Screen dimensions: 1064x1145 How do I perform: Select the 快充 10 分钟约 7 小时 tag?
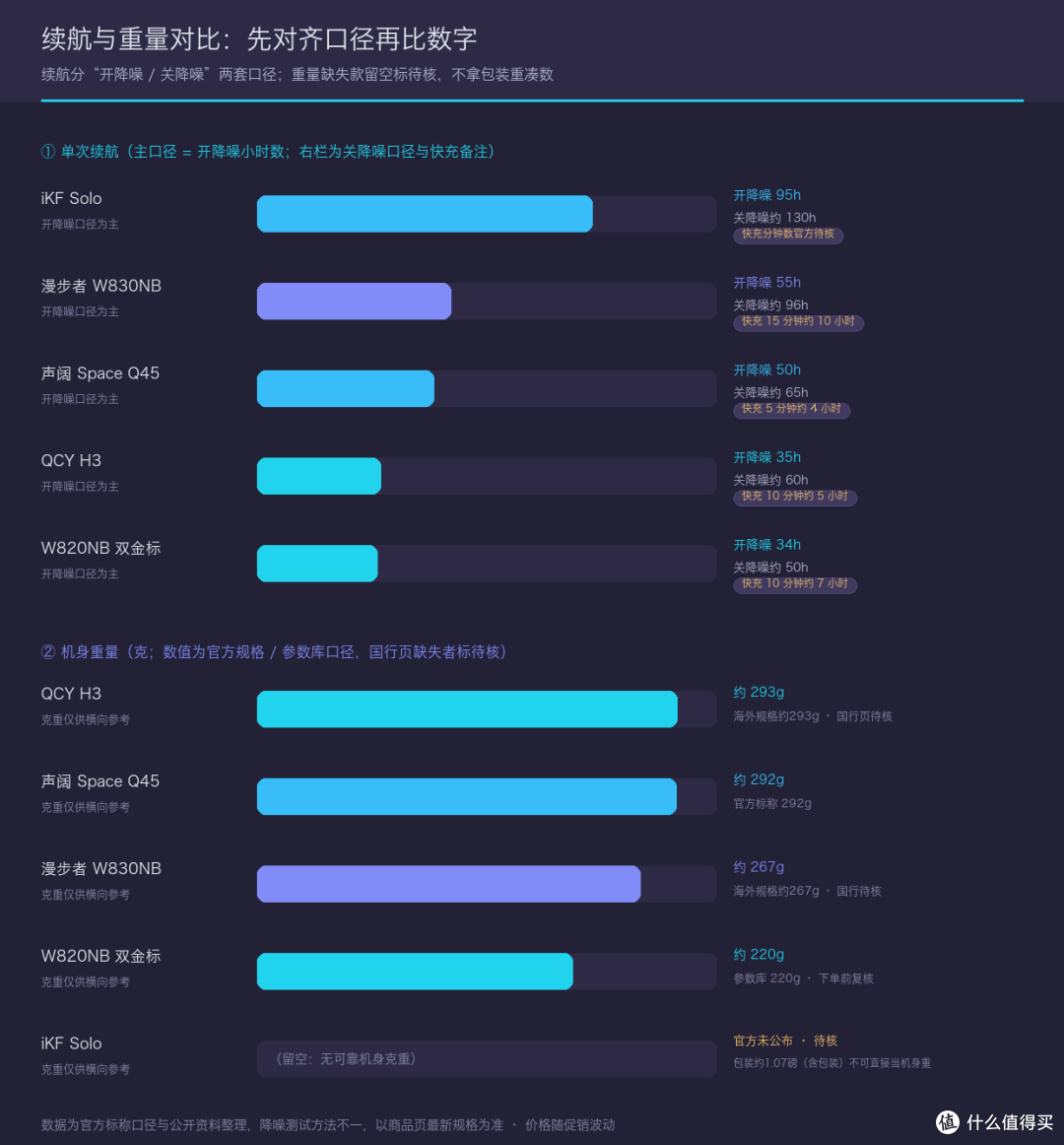(794, 584)
